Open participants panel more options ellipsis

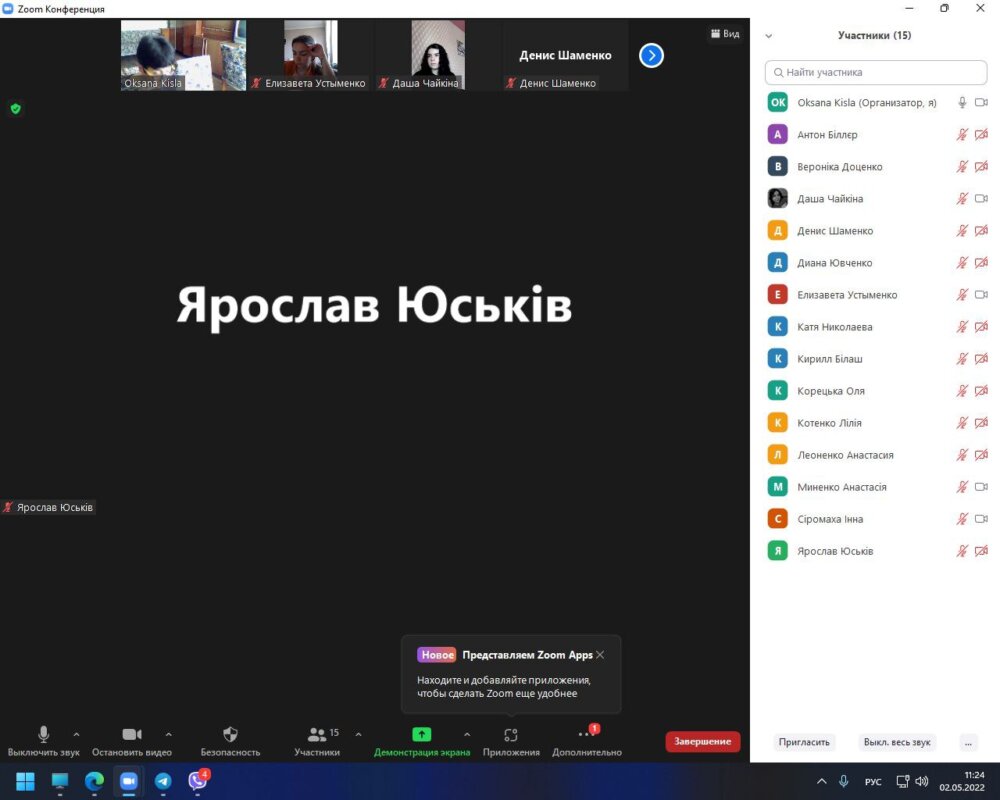tap(968, 742)
